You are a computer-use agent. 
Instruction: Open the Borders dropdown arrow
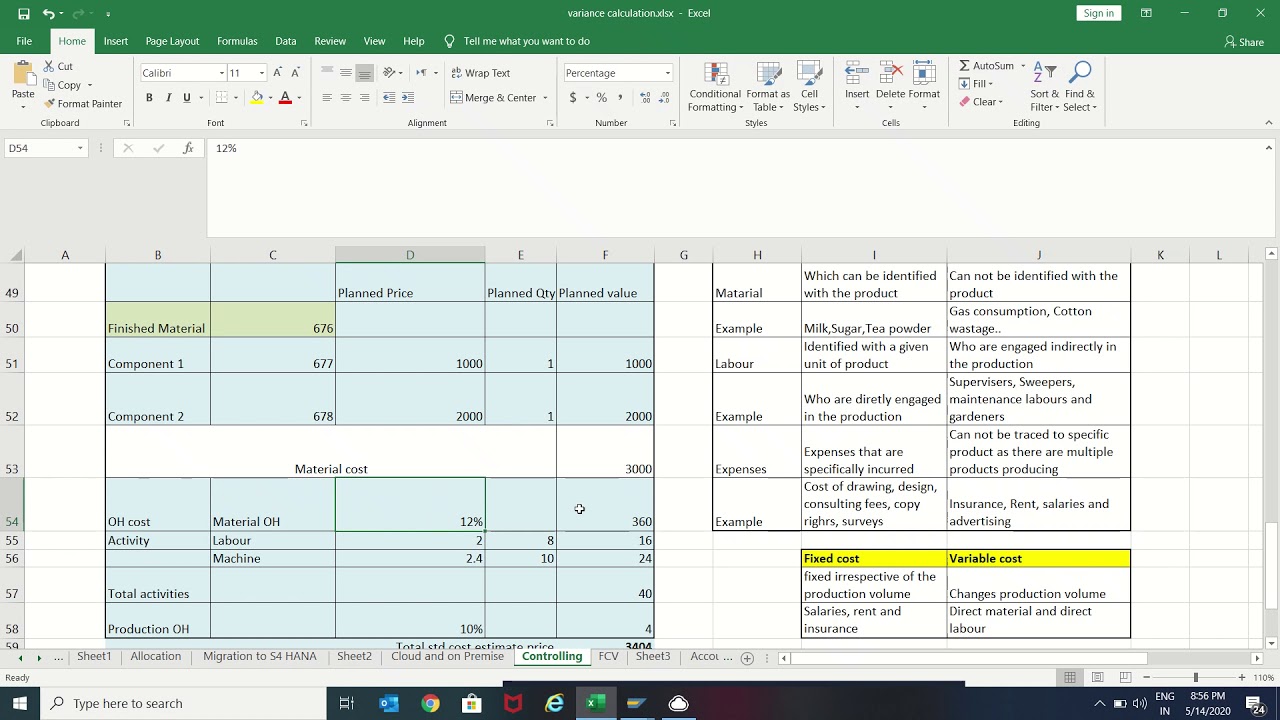235,98
